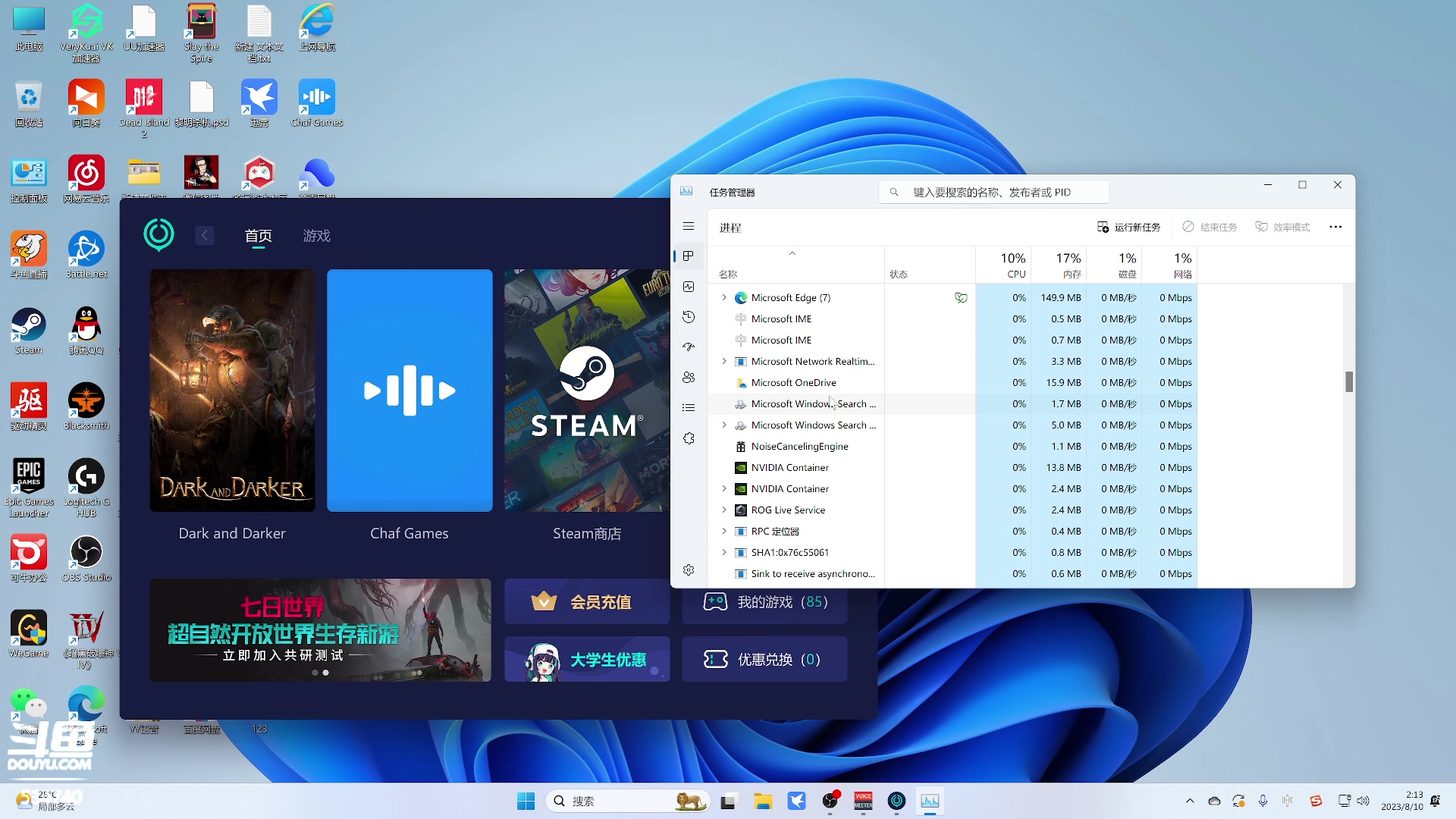The image size is (1456, 819).
Task: Select the Microsoft OneDrive process row
Action: pyautogui.click(x=952, y=383)
